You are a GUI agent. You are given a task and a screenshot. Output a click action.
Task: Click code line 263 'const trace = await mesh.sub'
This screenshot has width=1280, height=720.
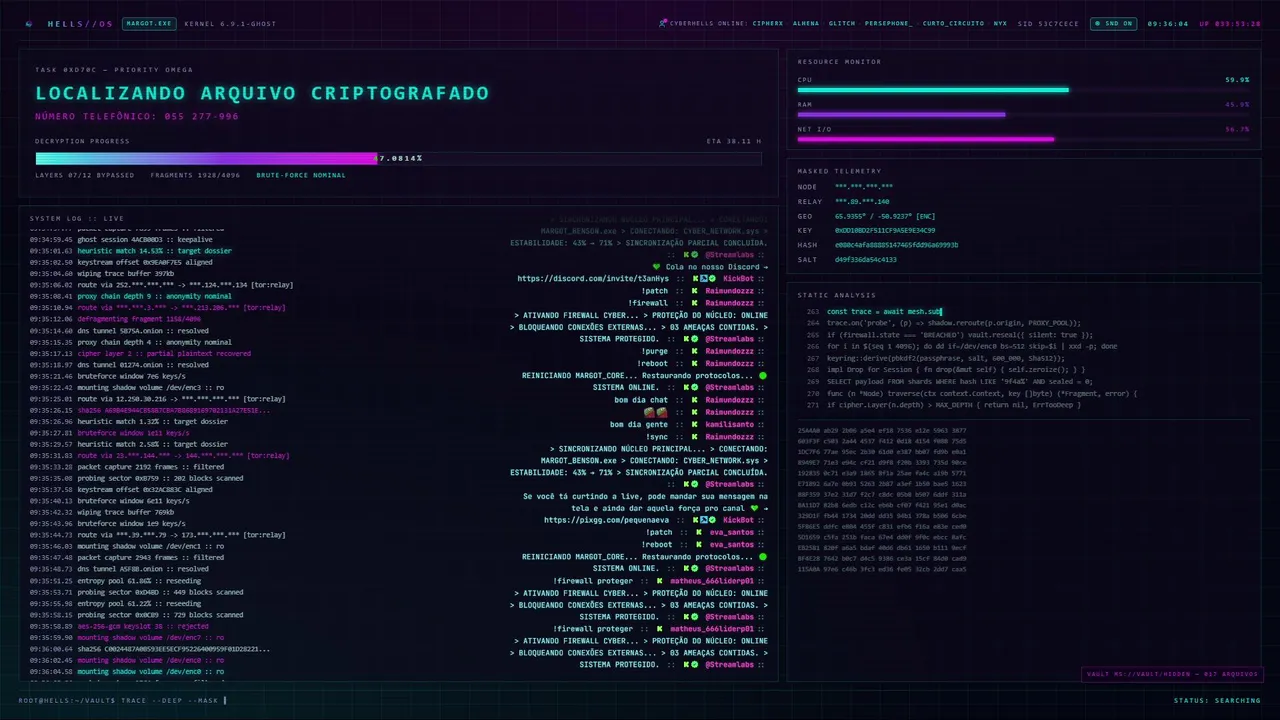(884, 311)
